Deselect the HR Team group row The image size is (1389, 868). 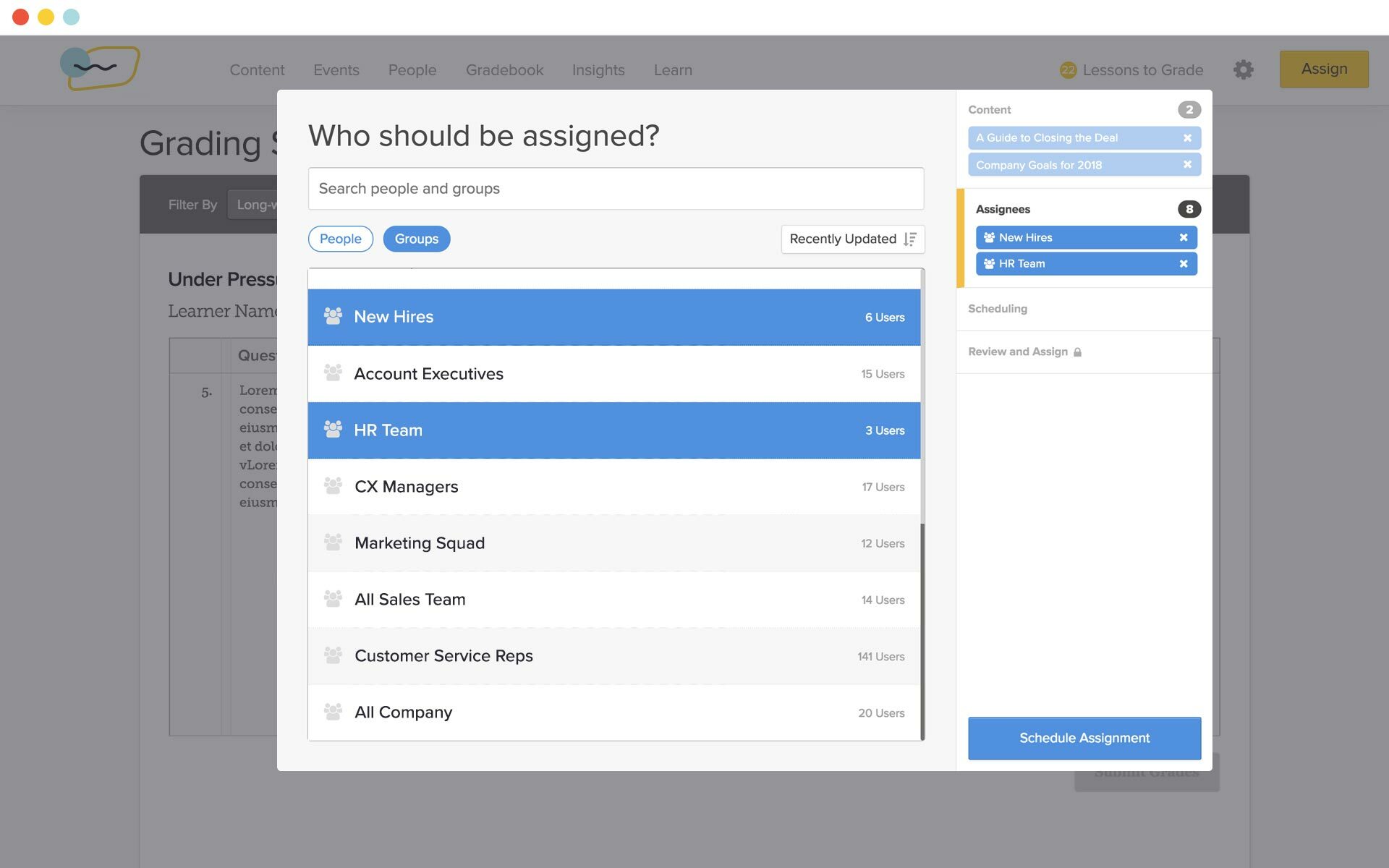(615, 430)
